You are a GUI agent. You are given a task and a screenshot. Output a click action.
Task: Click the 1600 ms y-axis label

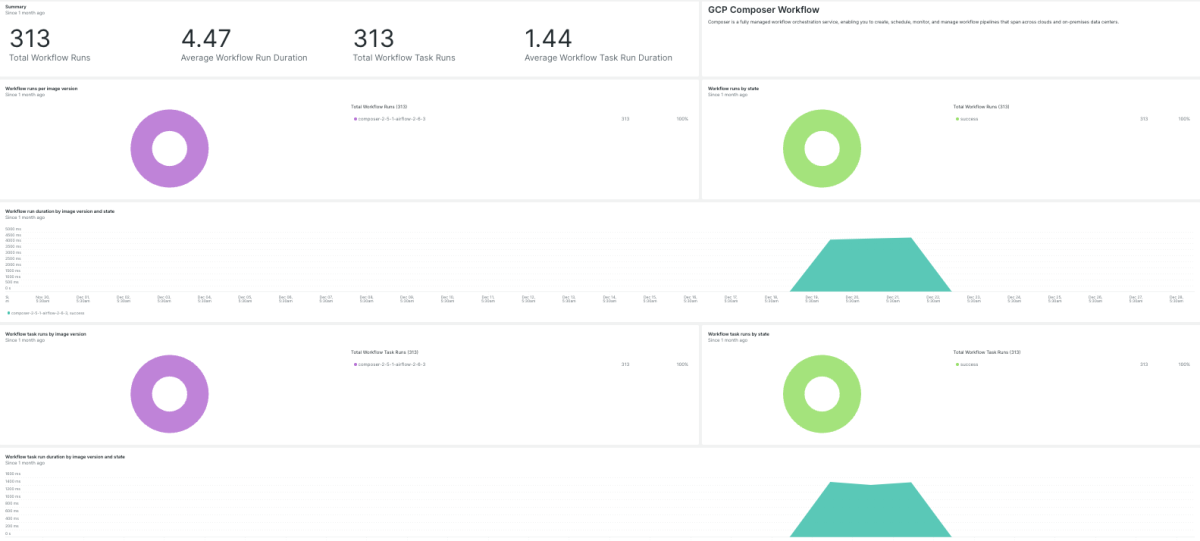13,473
